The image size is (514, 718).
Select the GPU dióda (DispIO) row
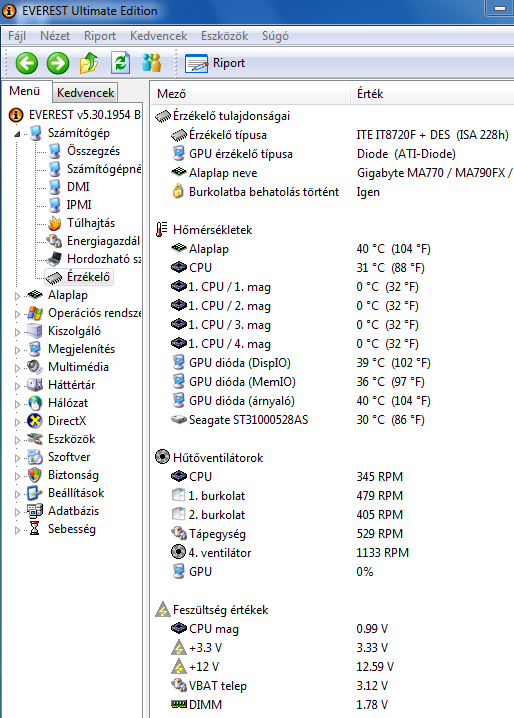coord(332,363)
